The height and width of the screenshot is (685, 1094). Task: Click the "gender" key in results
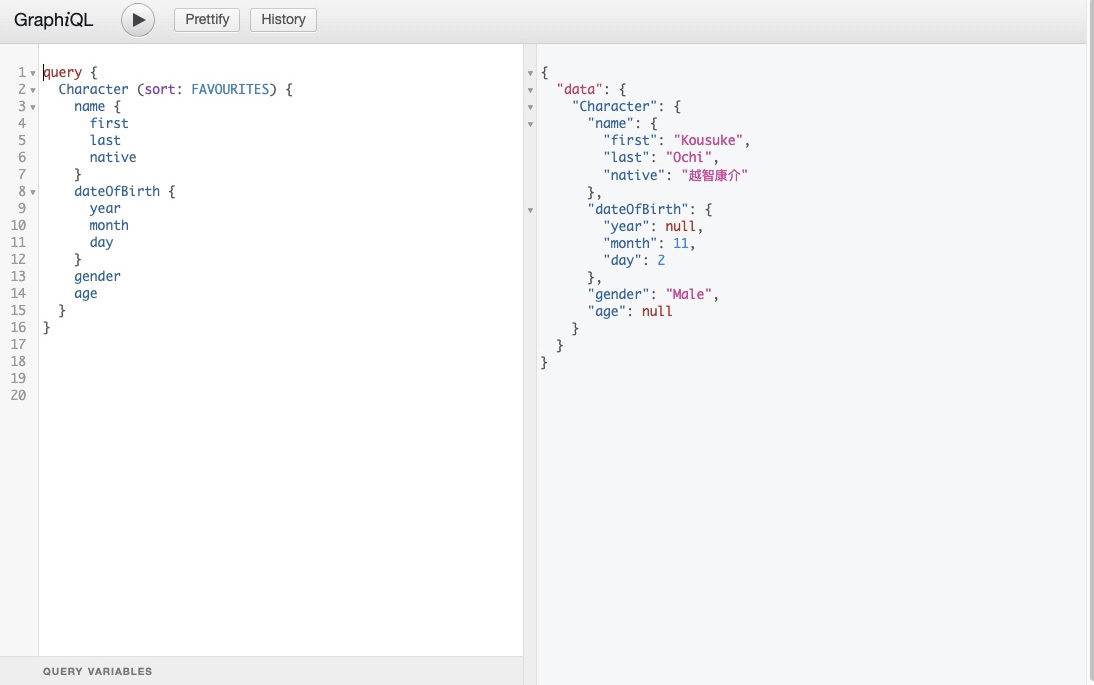[618, 294]
